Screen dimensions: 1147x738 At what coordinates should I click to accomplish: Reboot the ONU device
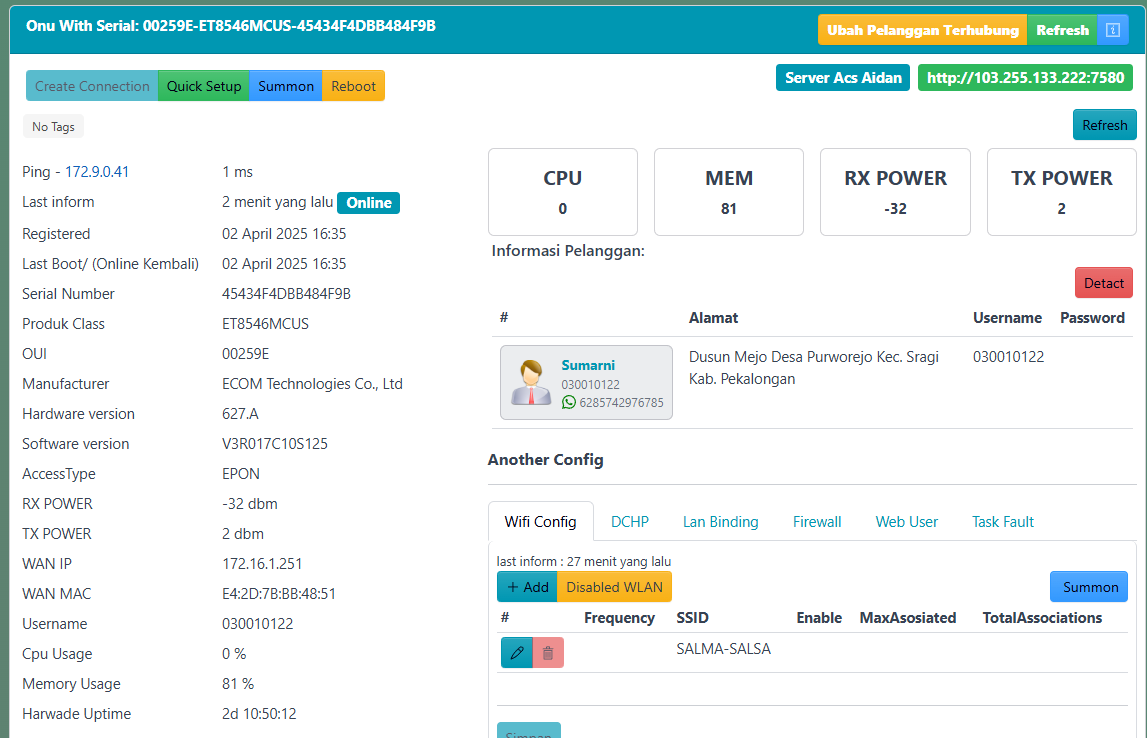tap(353, 86)
